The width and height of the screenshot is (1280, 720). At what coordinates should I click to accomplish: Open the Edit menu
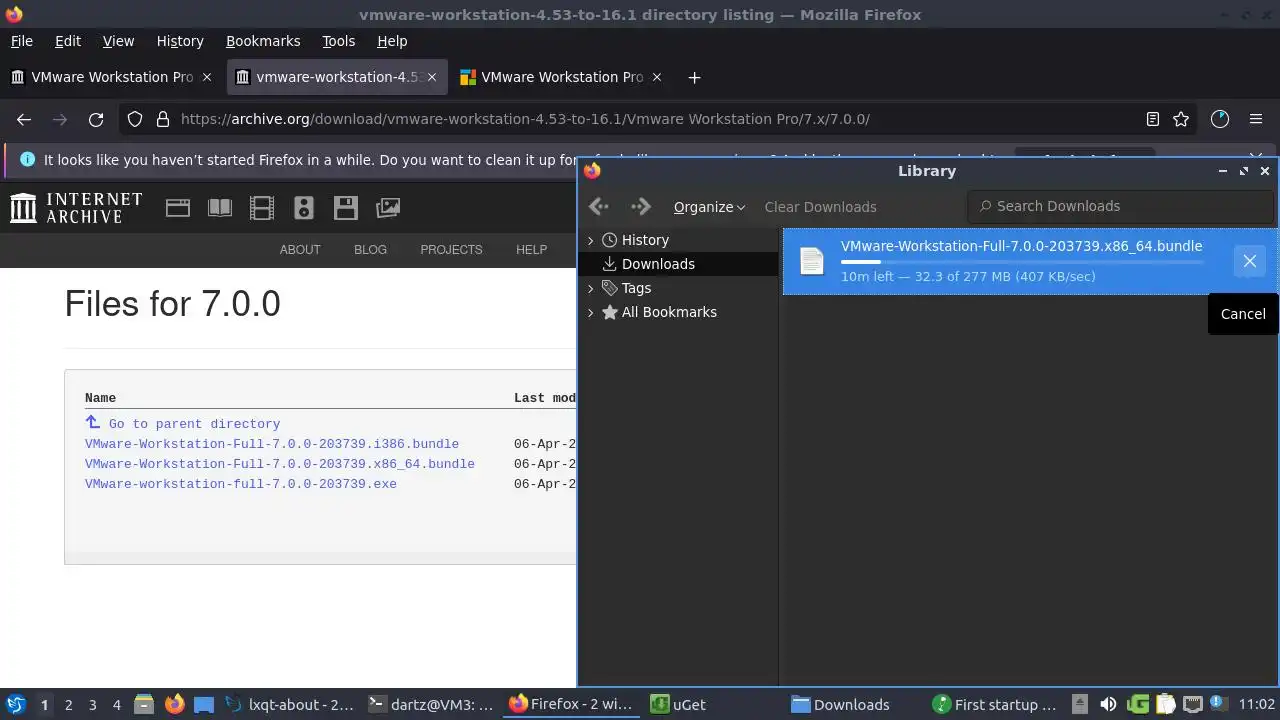click(x=68, y=41)
